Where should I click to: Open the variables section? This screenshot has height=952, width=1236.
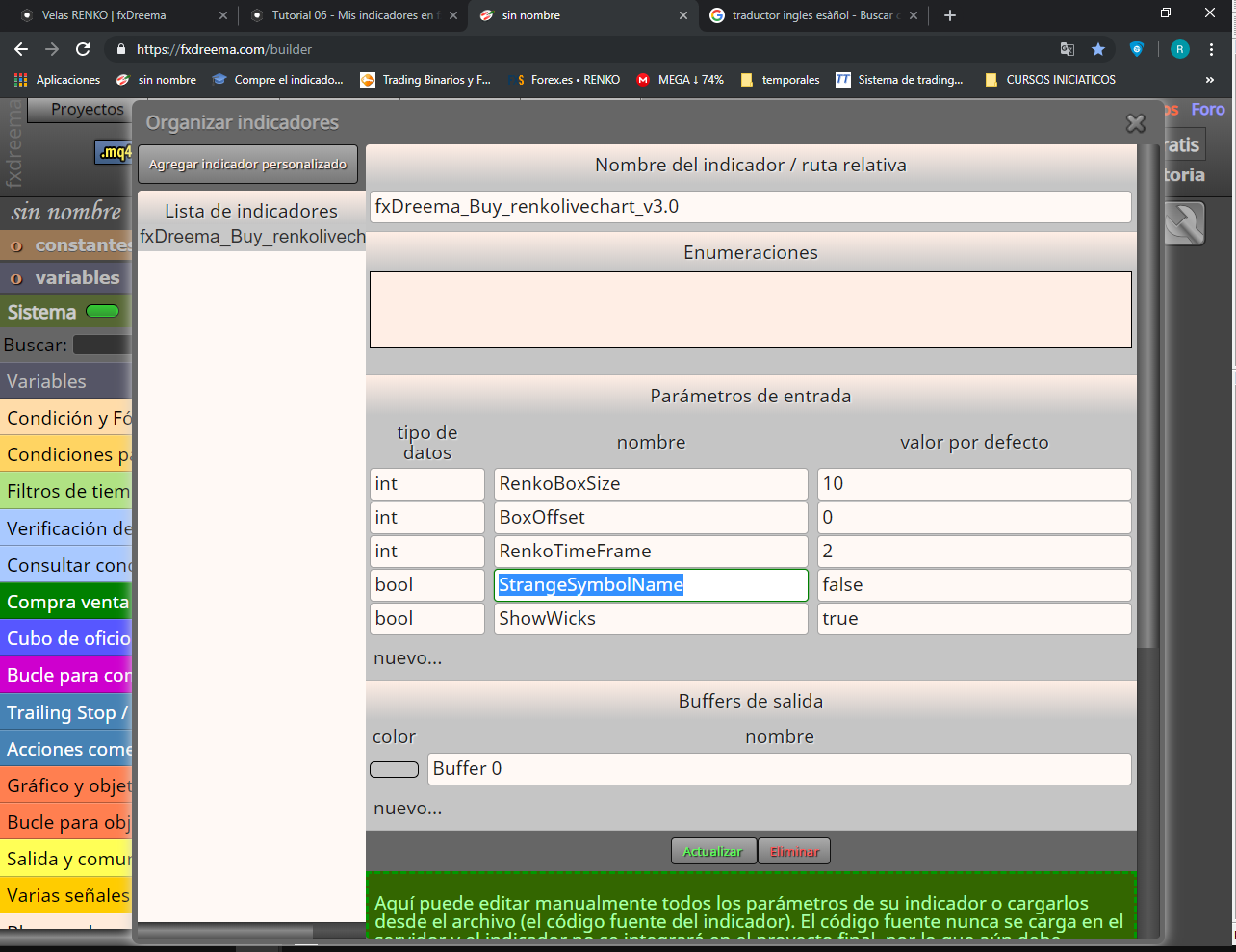[67, 278]
